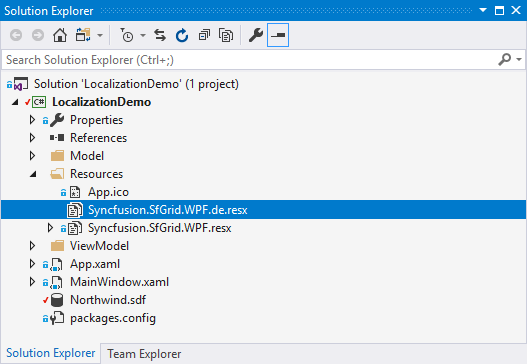This screenshot has width=527, height=364.
Task: Select Solution 'LocalizationDemo' node
Action: (x=136, y=84)
